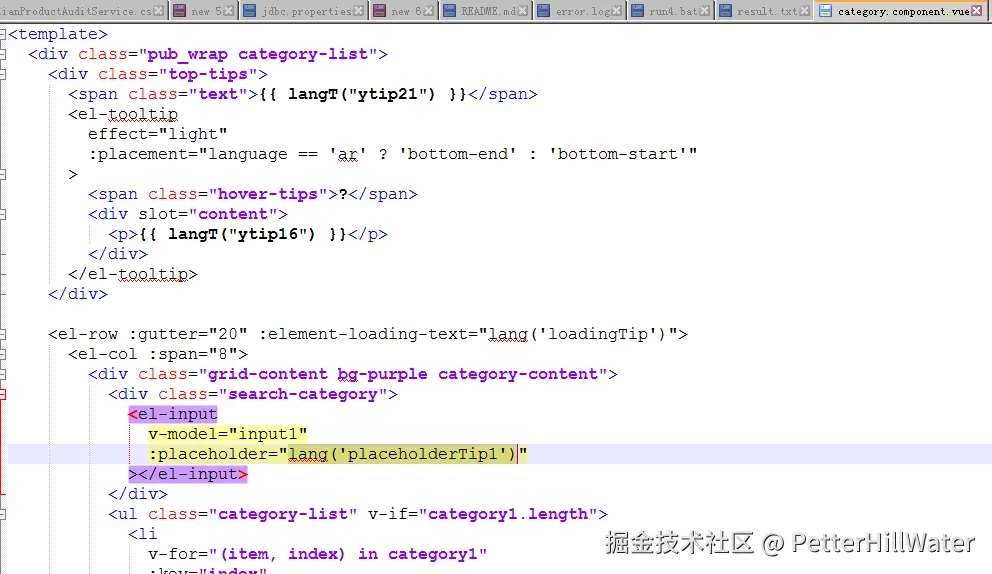
Task: Place cursor in the langT("ytip21") text
Action: [x=362, y=94]
